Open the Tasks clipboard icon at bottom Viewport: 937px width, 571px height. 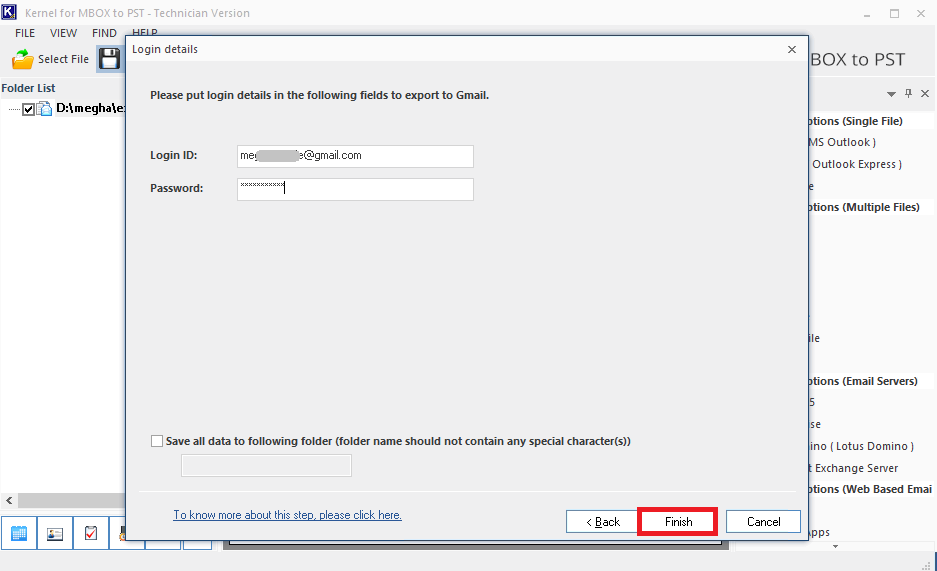tap(91, 533)
